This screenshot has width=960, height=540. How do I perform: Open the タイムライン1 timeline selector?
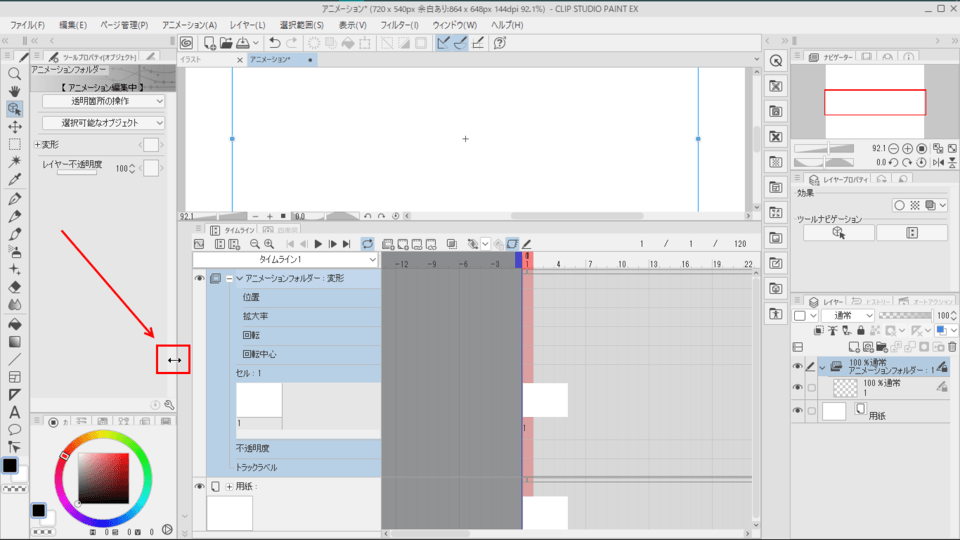pos(286,260)
